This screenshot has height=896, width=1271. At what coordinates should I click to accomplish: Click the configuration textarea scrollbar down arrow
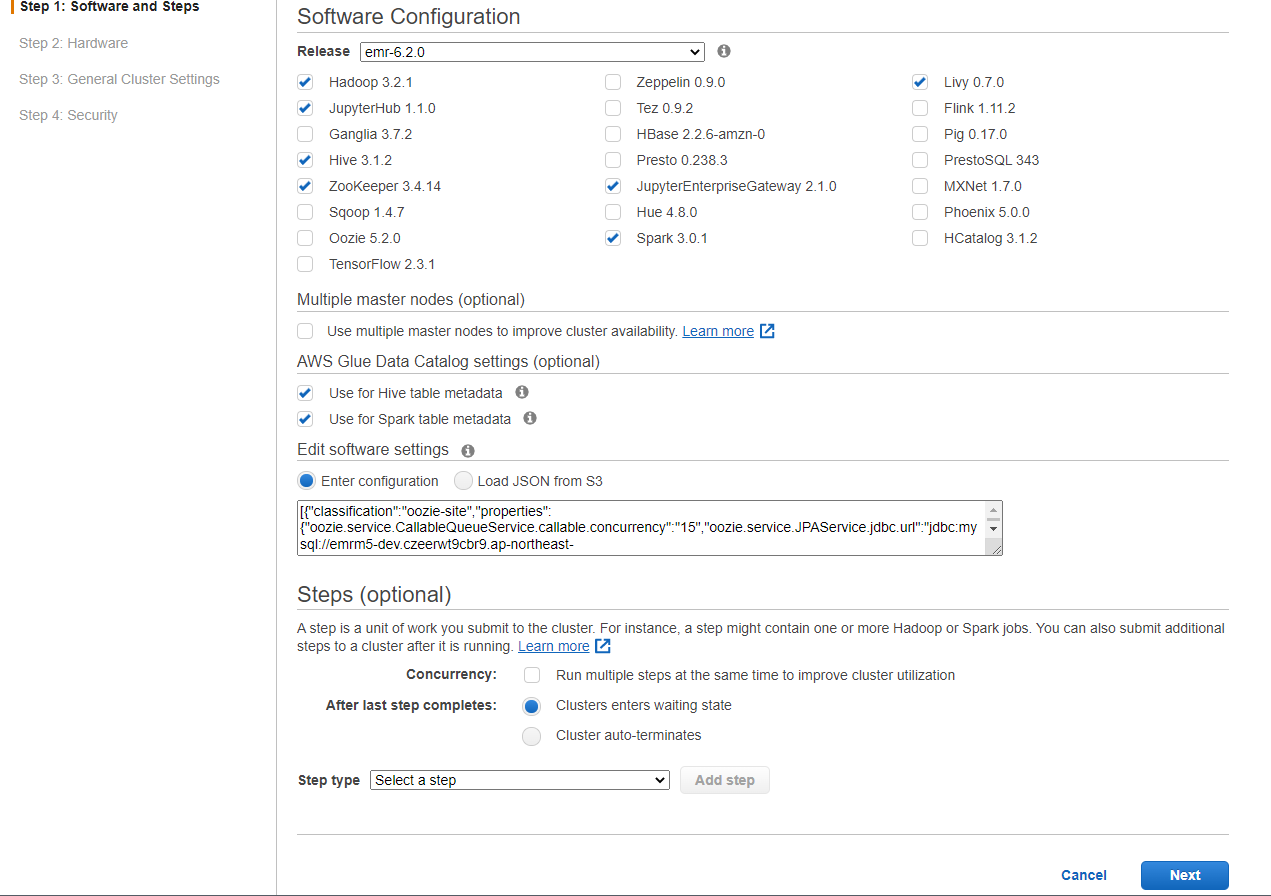tap(993, 530)
